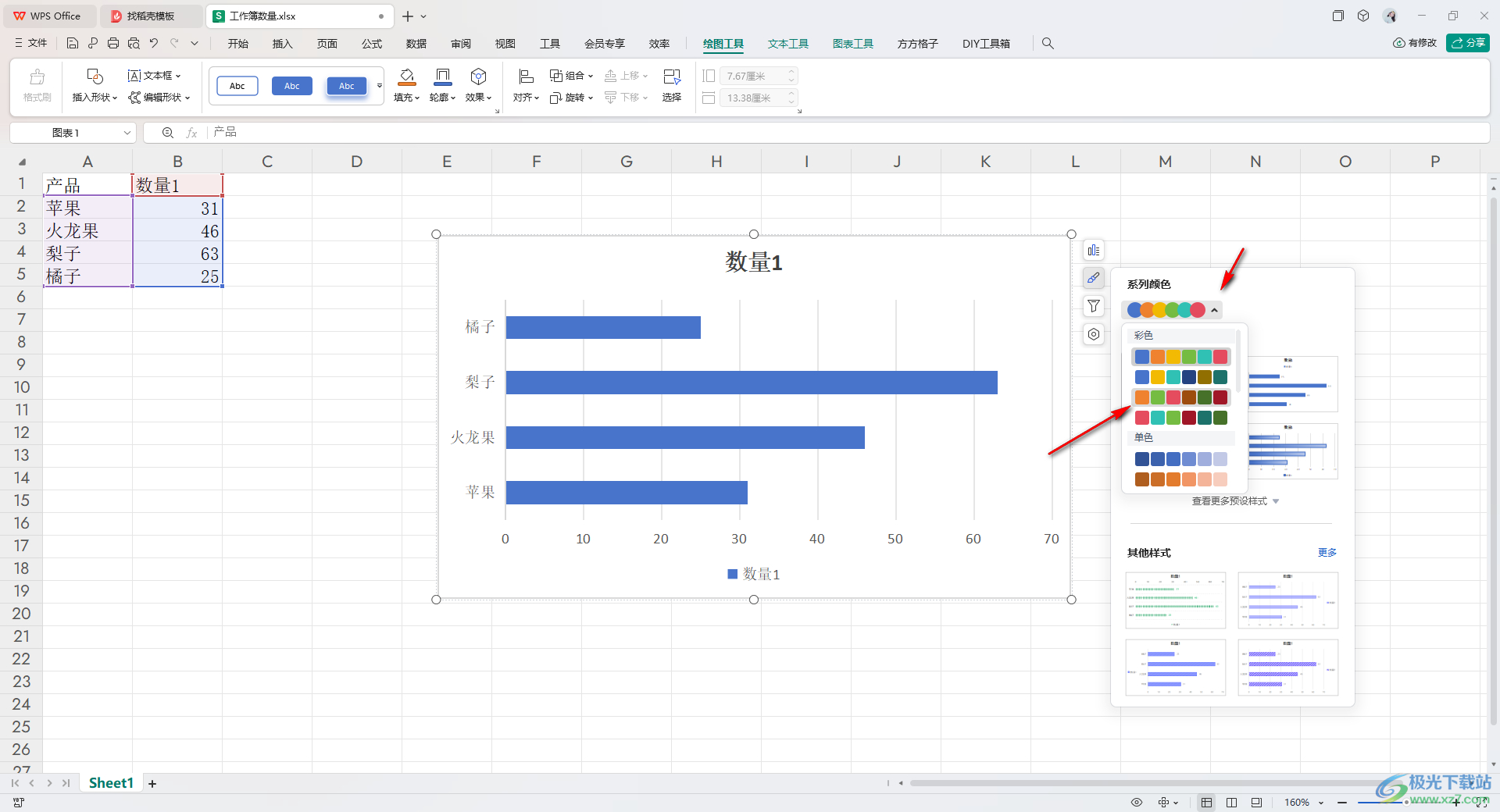Screen dimensions: 1500x812
Task: Apply the flat blue filled Abc shape style
Action: point(292,86)
